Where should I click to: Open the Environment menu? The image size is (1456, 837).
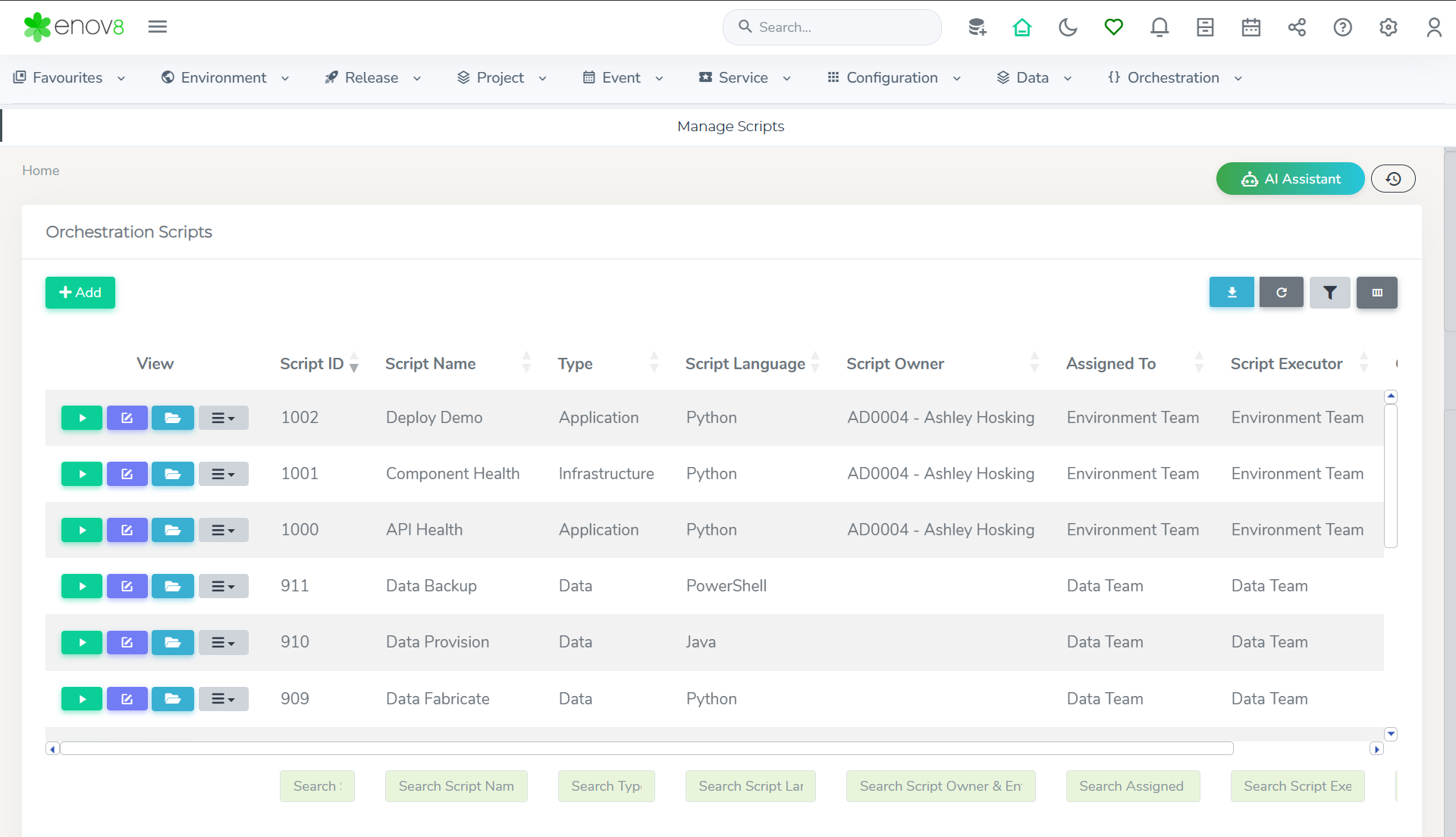[225, 78]
